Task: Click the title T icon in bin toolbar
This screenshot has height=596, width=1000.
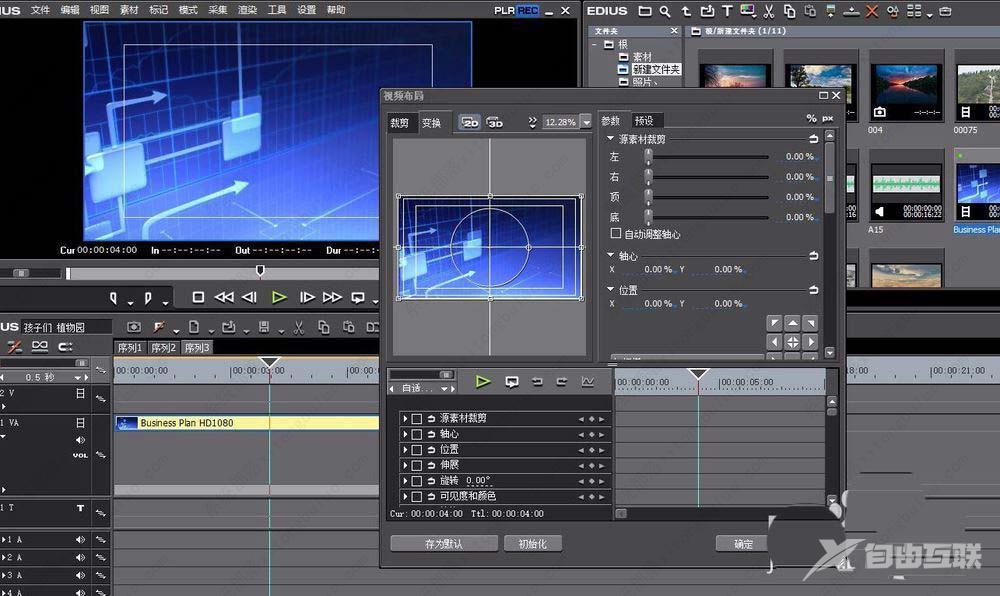Action: (727, 11)
